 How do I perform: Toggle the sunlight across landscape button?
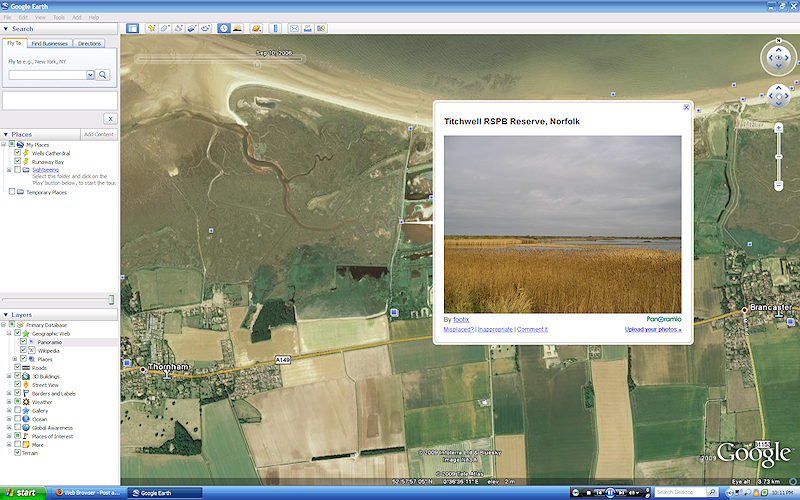[237, 29]
